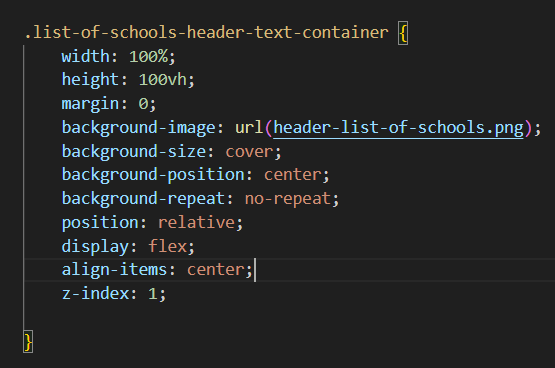The height and width of the screenshot is (368, 555).
Task: Click the position property on the relative line
Action: click(x=100, y=223)
